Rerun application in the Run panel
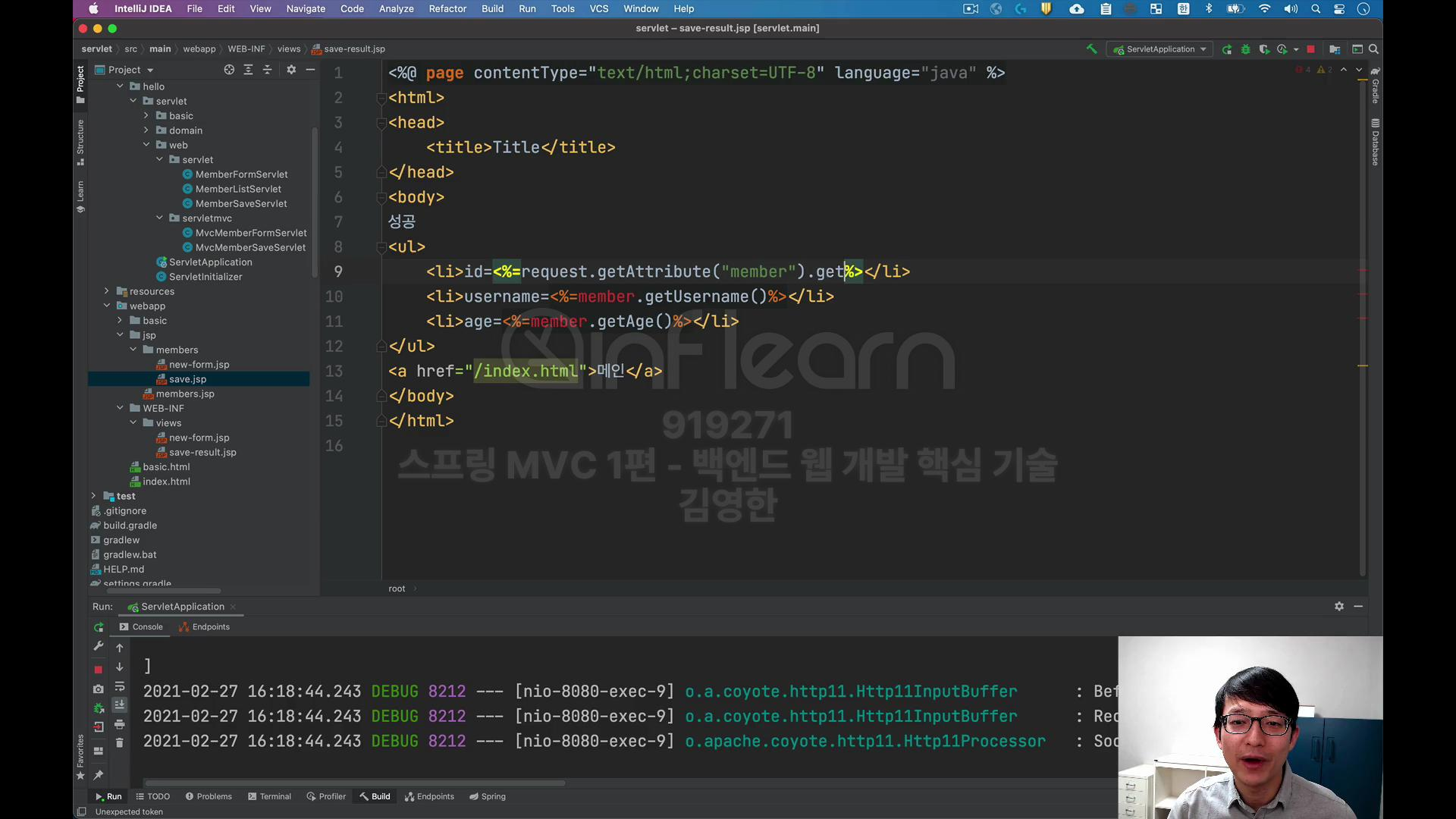 pos(99,628)
